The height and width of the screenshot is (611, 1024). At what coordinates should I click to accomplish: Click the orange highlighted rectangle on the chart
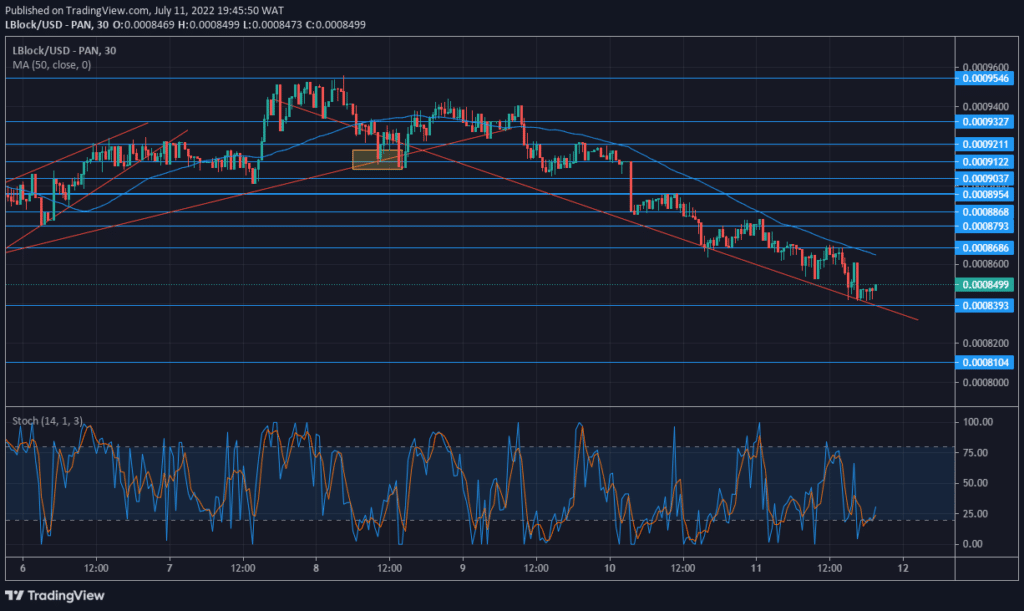[x=377, y=159]
